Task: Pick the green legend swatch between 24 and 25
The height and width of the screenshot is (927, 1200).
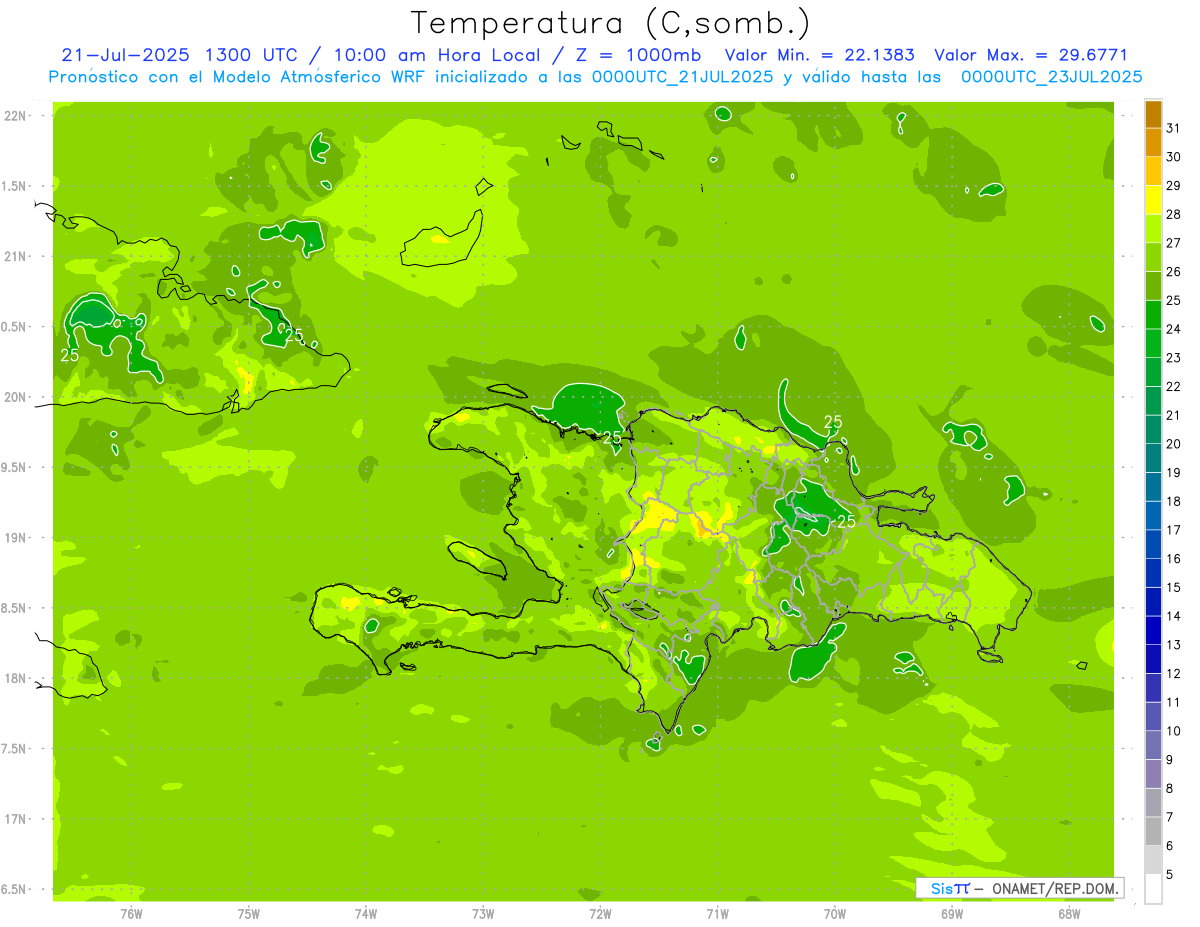Action: 1153,315
